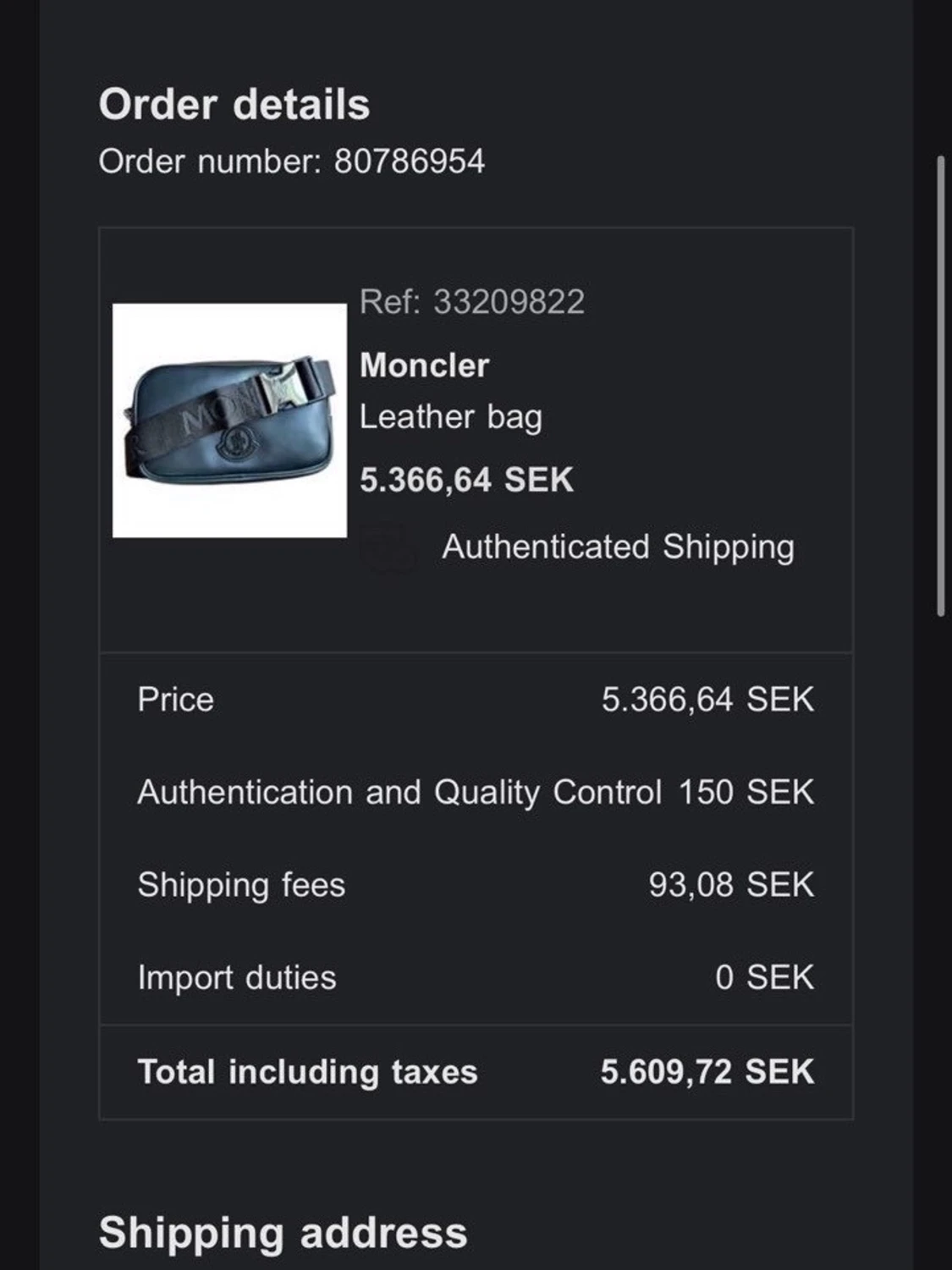Image resolution: width=952 pixels, height=1270 pixels.
Task: Click the Import duties label
Action: (x=237, y=978)
